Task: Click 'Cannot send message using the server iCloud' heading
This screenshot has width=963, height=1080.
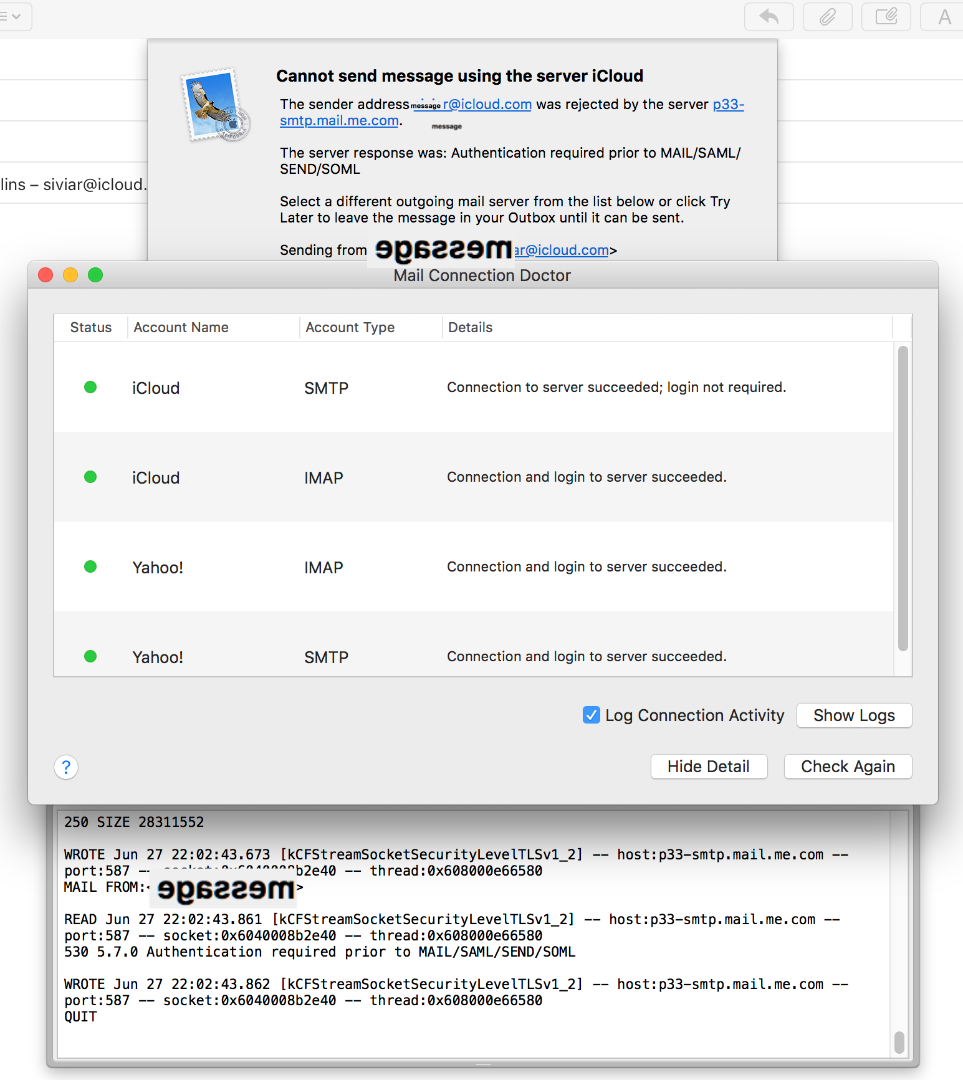Action: pyautogui.click(x=459, y=76)
